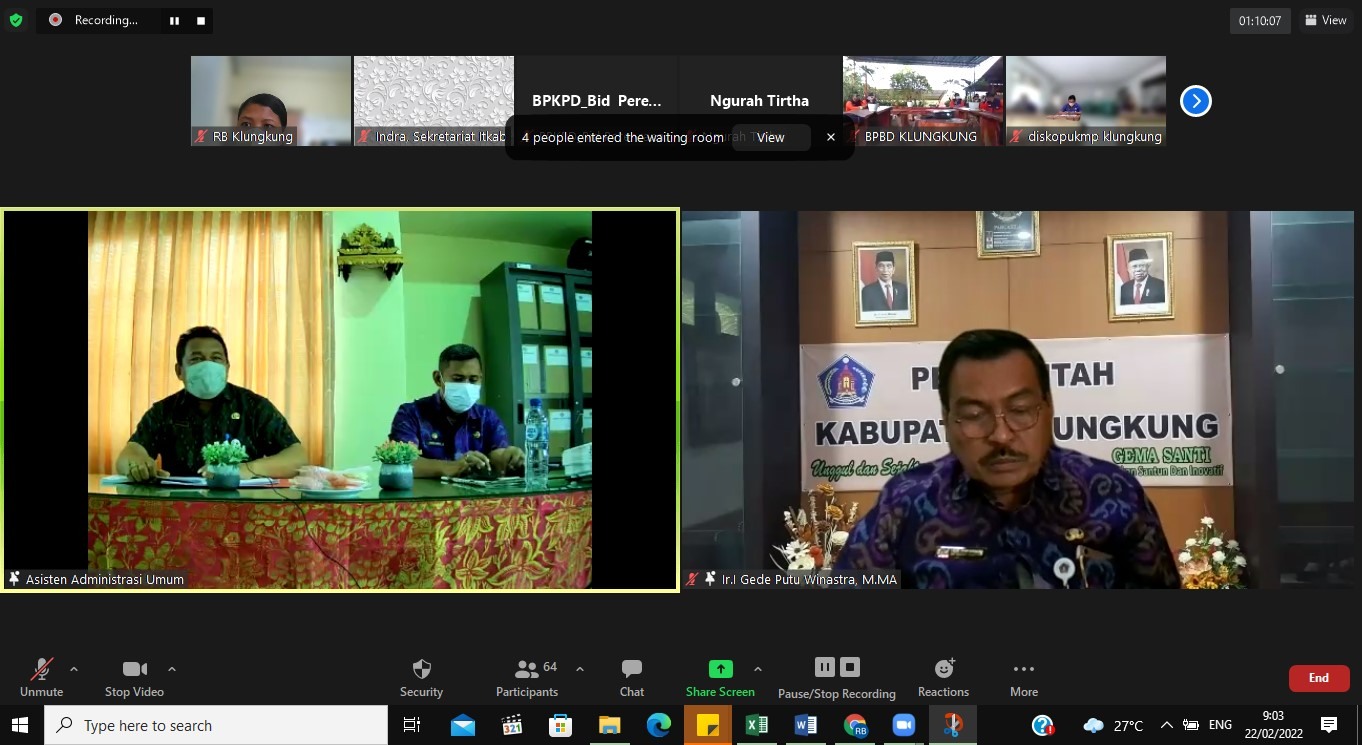Open the Security options
Image resolution: width=1362 pixels, height=745 pixels.
(x=421, y=678)
